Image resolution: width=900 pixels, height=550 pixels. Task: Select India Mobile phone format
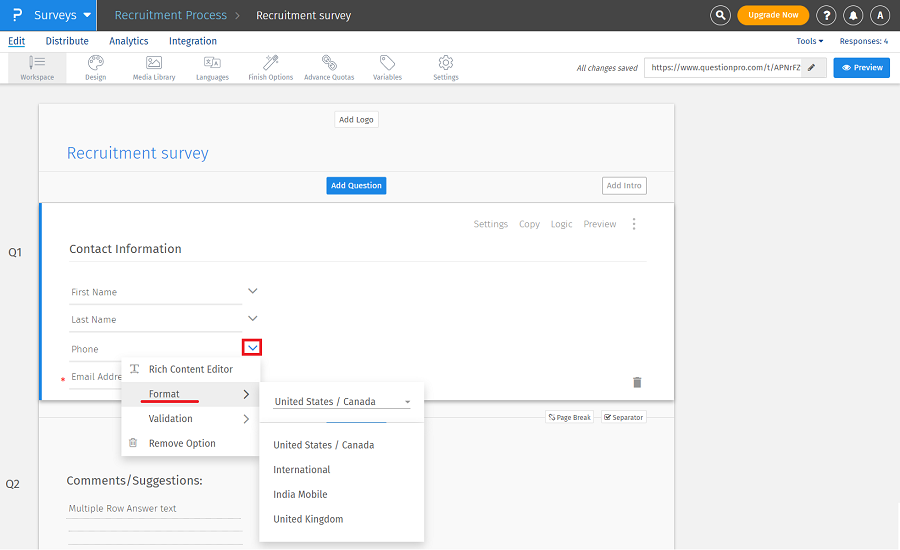click(300, 494)
